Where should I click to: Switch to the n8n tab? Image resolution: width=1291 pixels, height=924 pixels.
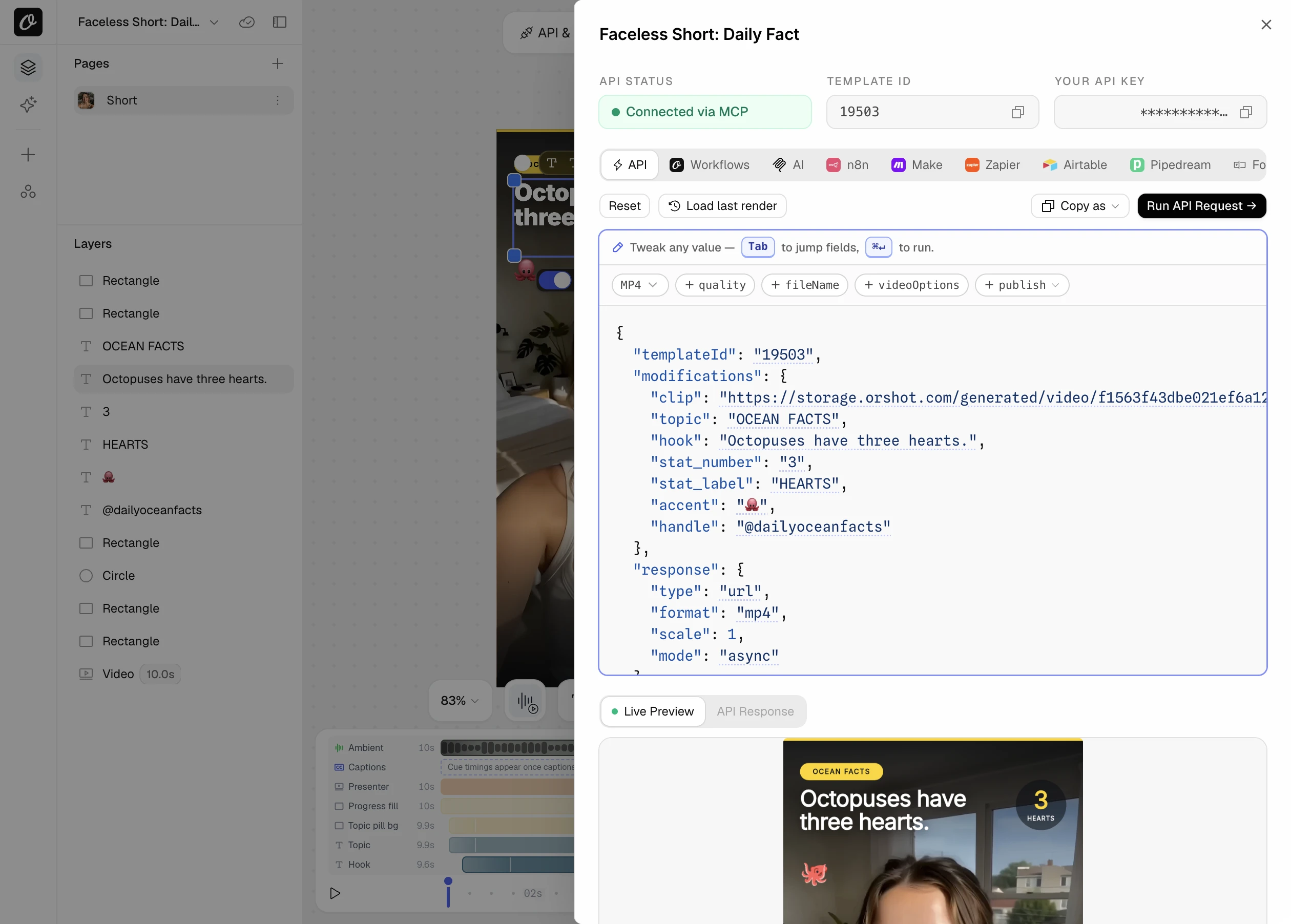[x=847, y=165]
